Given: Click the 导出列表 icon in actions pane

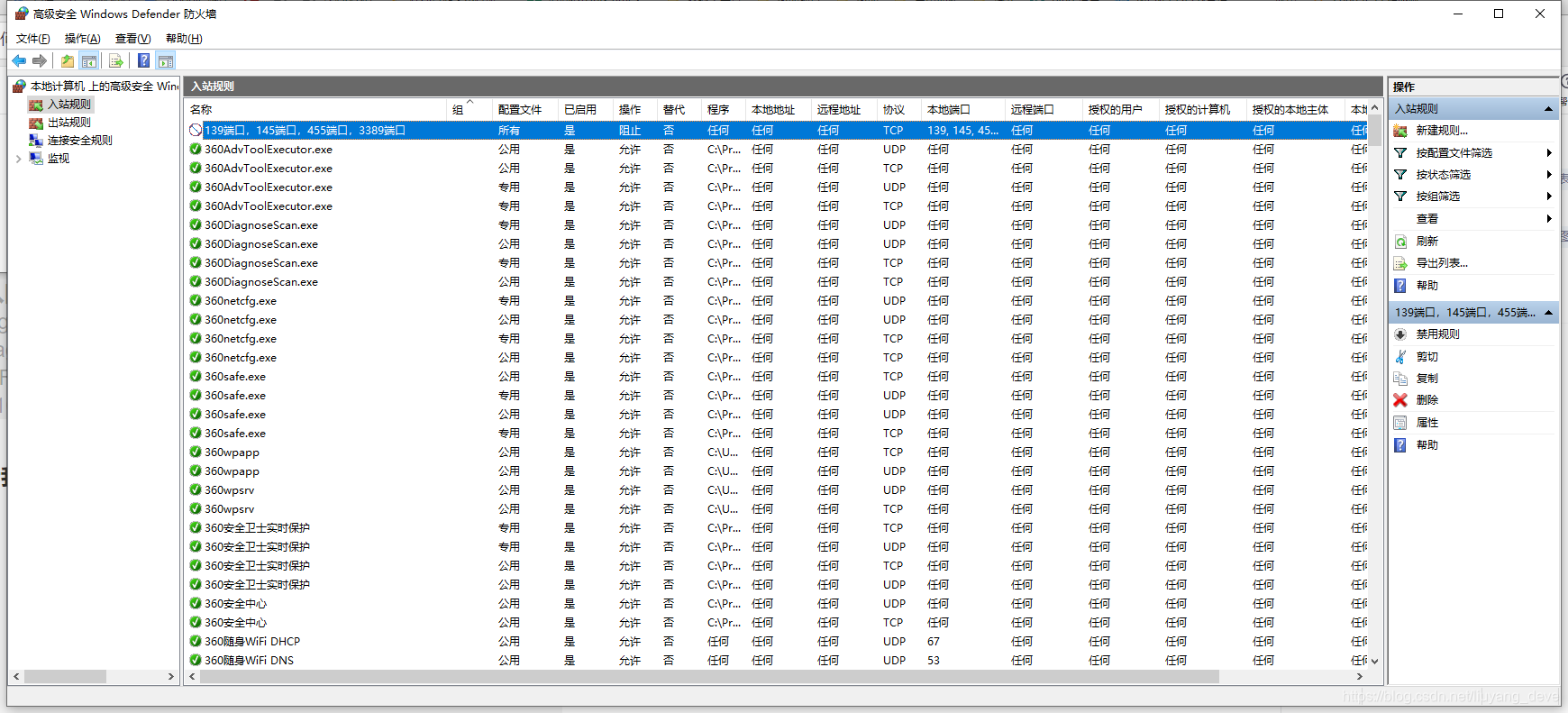Looking at the screenshot, I should tap(1400, 263).
